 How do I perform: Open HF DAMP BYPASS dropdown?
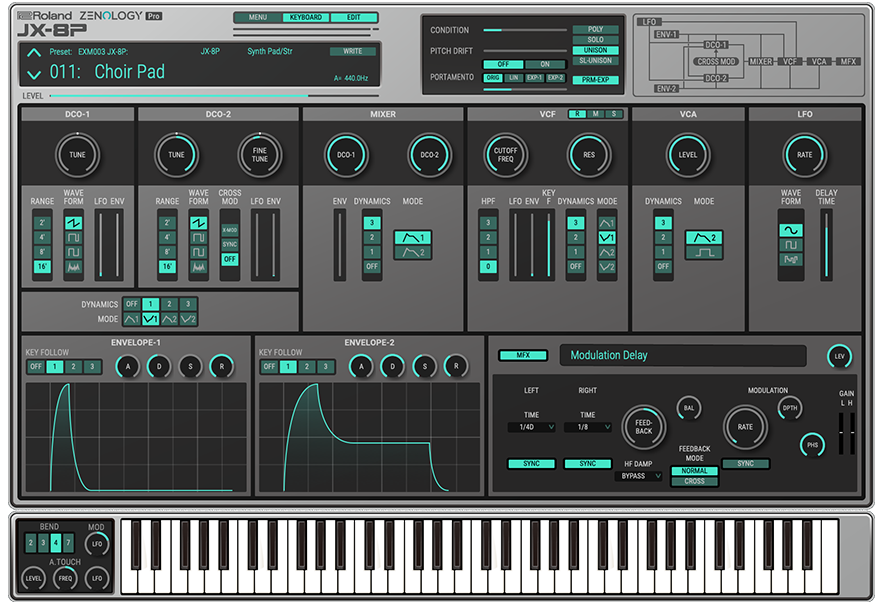(639, 476)
